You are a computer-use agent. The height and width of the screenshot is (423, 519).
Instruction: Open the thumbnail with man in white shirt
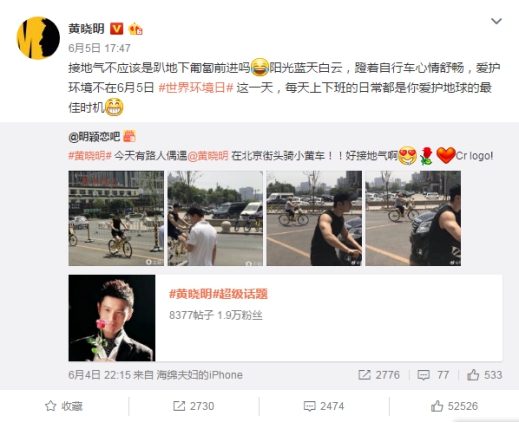point(215,218)
